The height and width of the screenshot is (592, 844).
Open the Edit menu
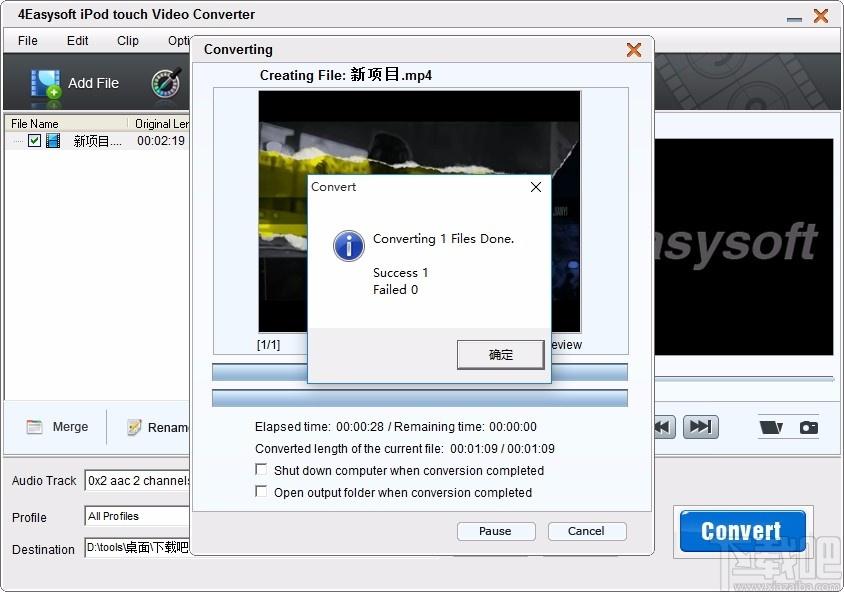78,41
